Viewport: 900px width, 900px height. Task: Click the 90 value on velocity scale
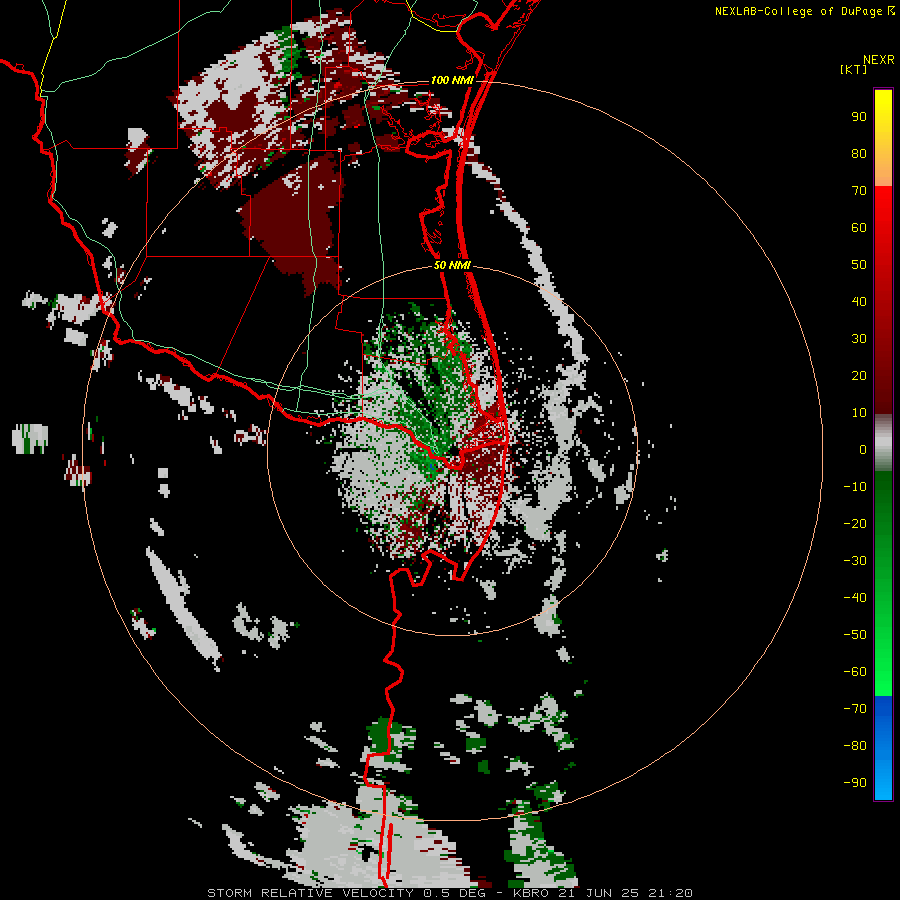pyautogui.click(x=859, y=117)
